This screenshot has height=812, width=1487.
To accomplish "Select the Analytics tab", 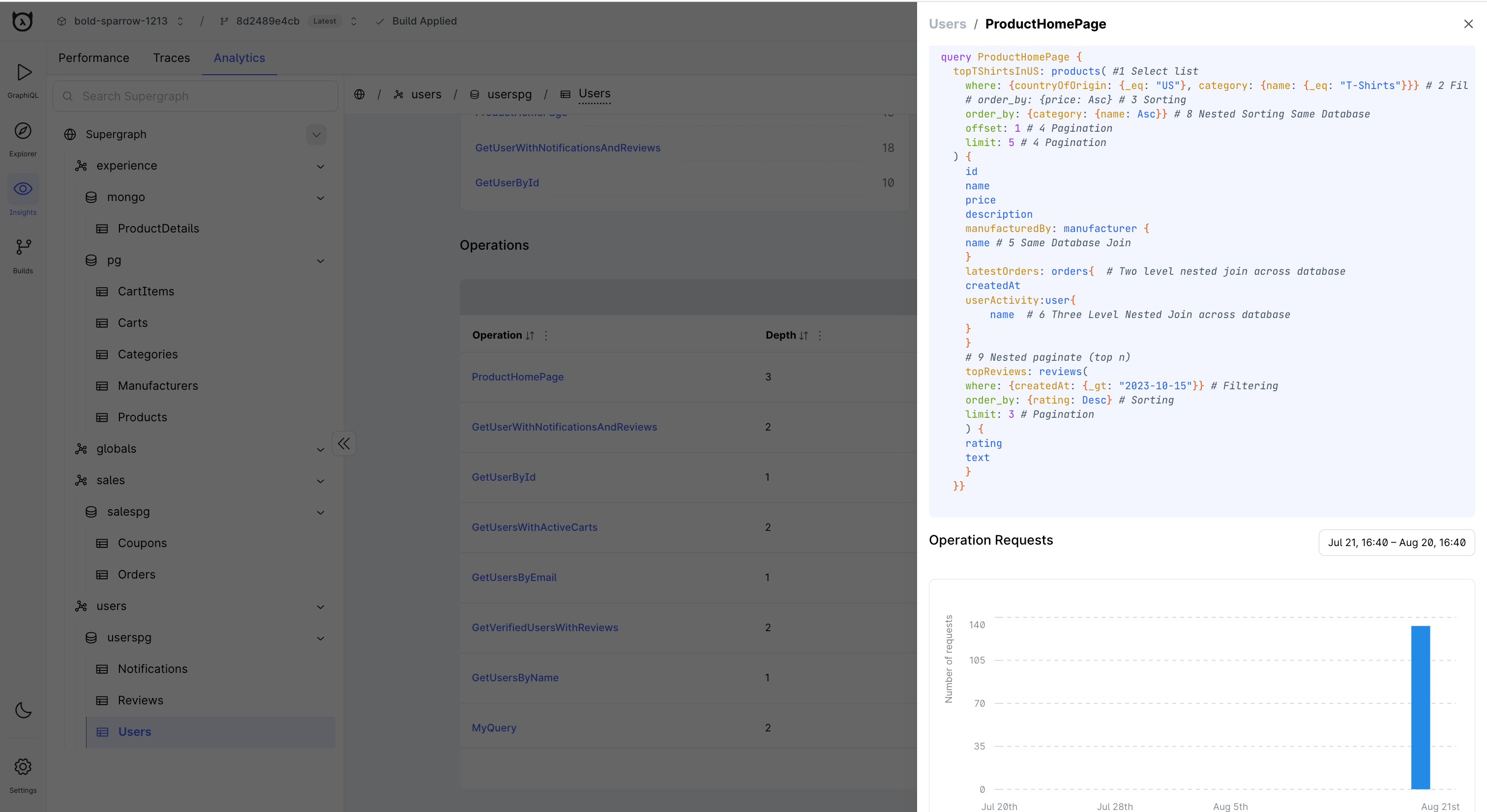I will (238, 58).
